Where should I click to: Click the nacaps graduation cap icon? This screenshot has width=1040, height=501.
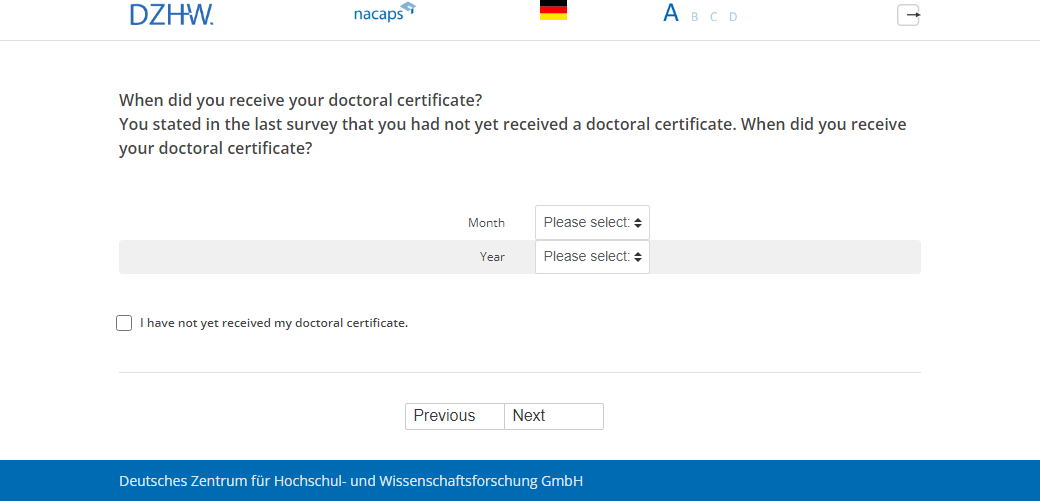tap(407, 9)
